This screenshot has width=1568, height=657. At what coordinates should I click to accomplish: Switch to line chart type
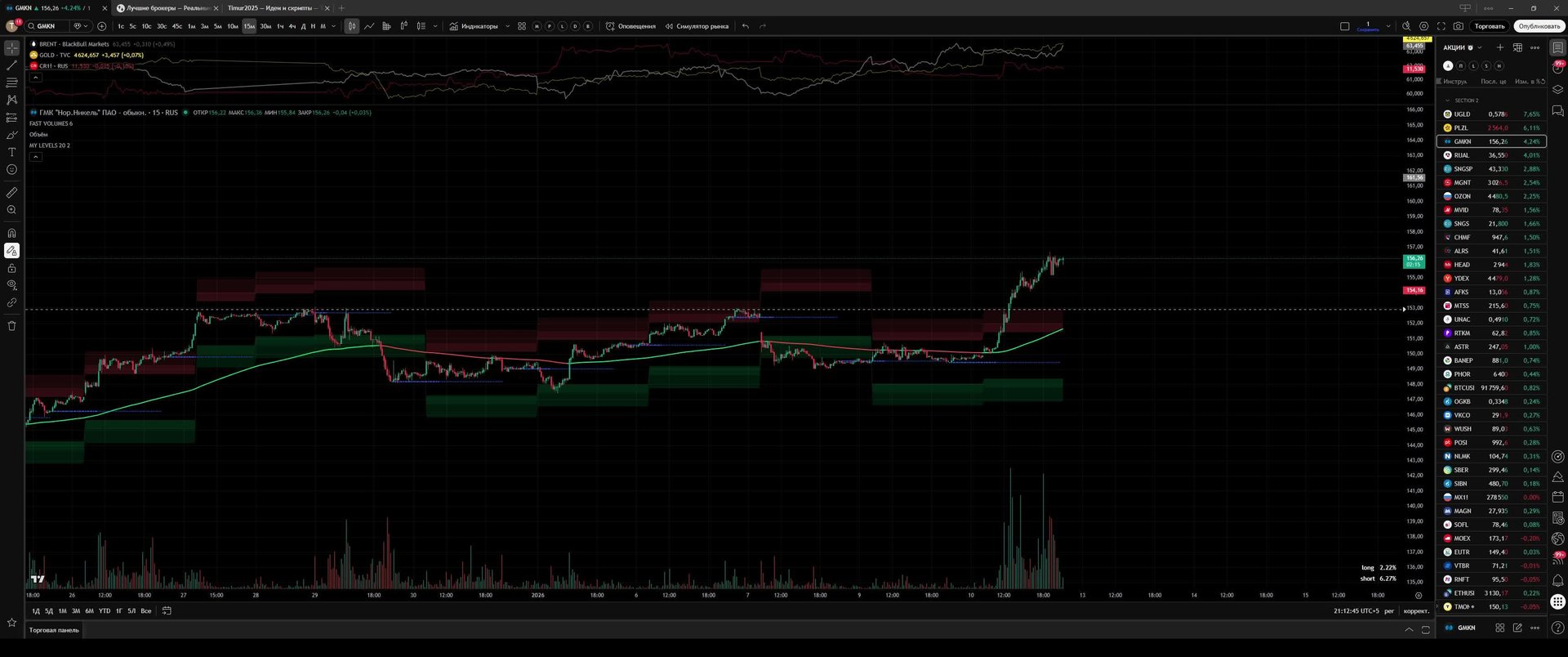pos(369,26)
